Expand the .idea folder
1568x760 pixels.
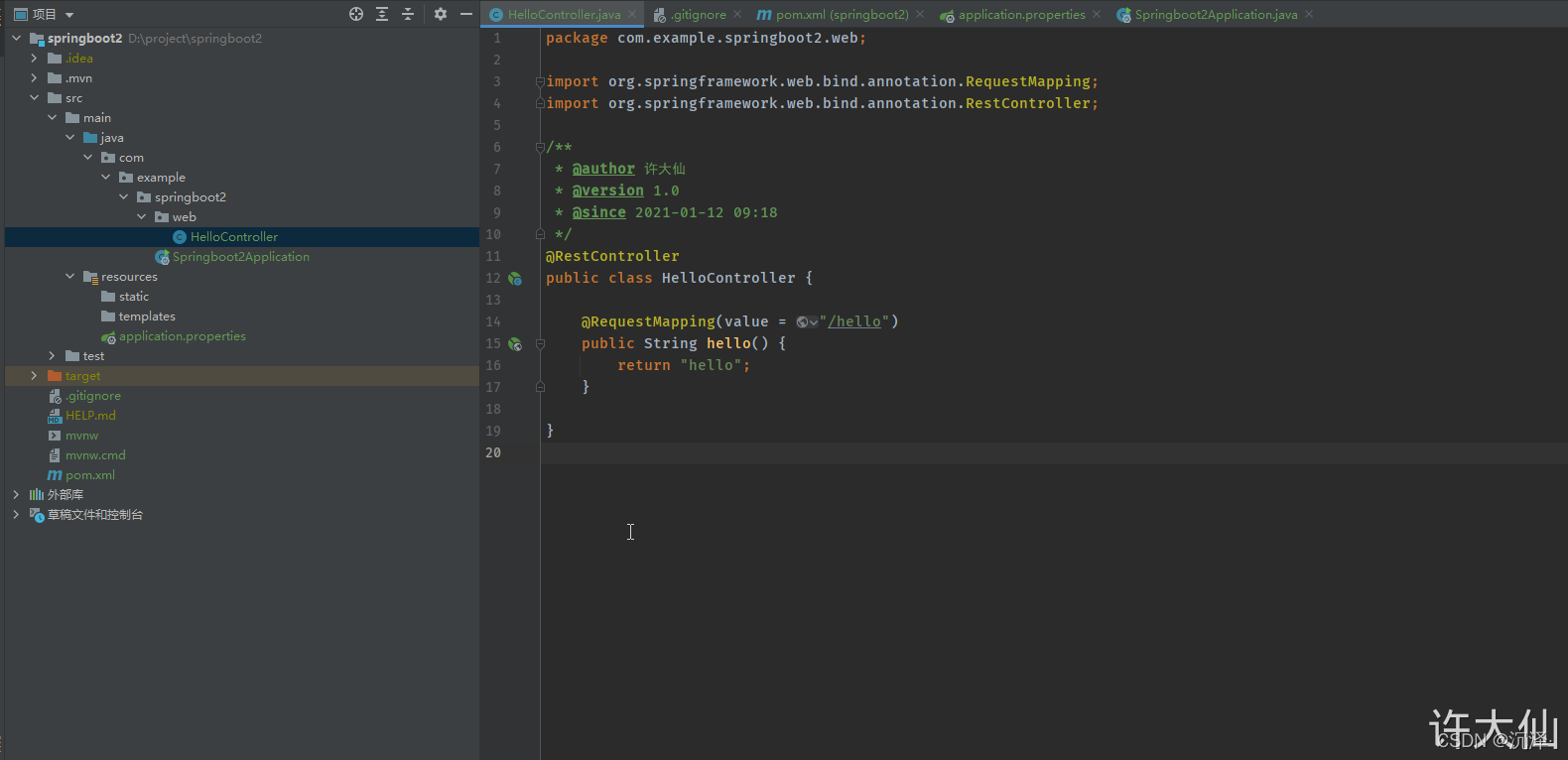[34, 59]
